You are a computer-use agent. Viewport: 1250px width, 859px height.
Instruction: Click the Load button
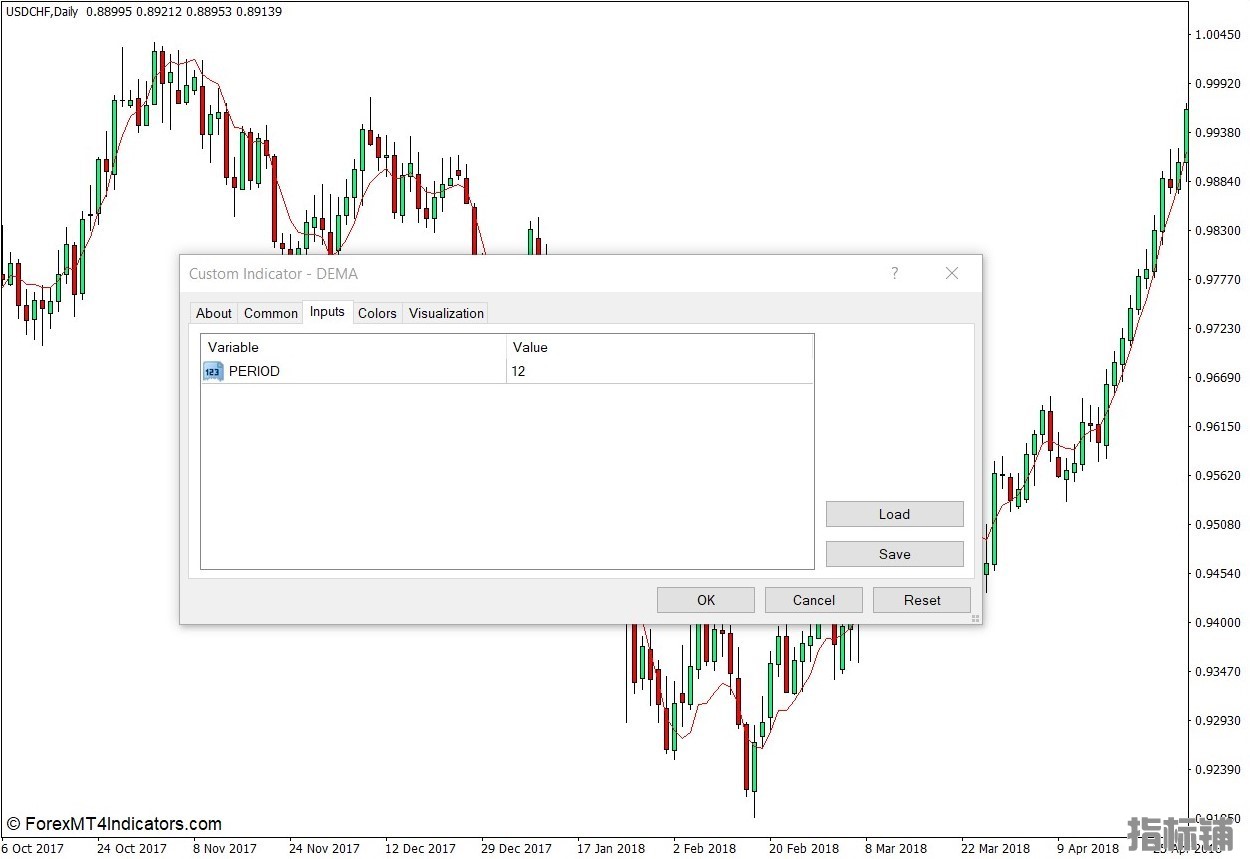[x=895, y=514]
